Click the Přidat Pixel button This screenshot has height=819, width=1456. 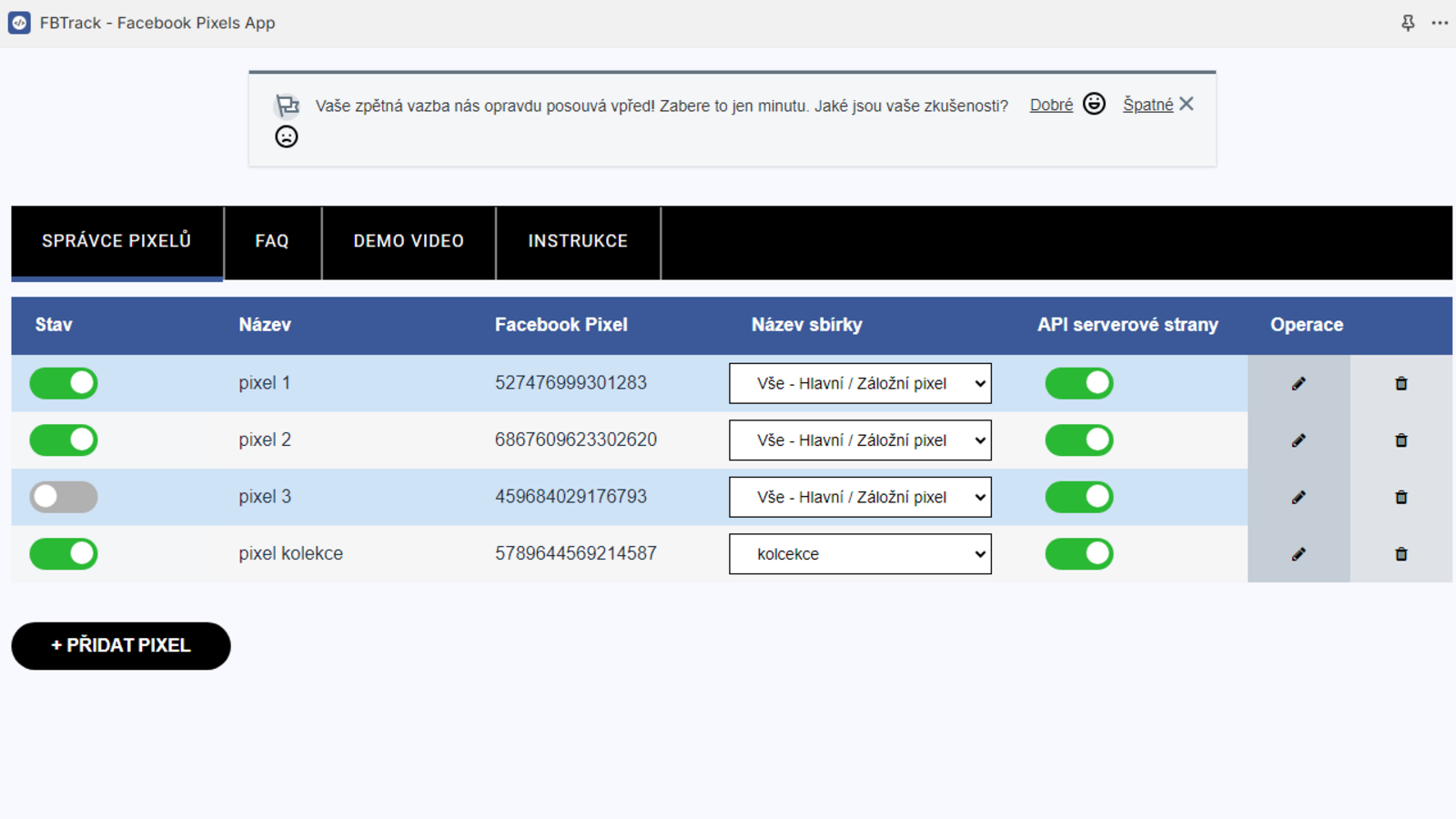pos(121,646)
